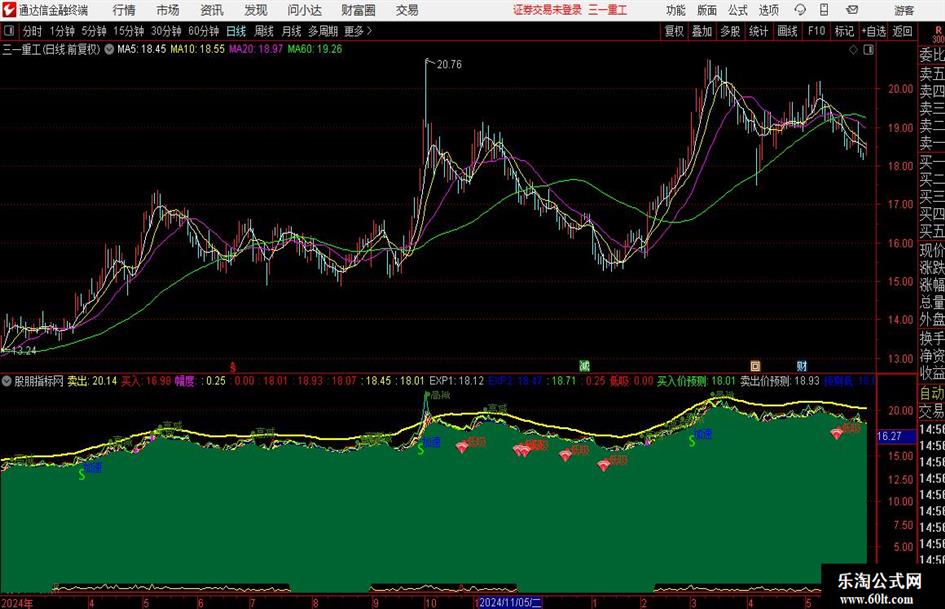The width and height of the screenshot is (945, 609).
Task: Switch to the 15分钟 period
Action: pos(128,31)
